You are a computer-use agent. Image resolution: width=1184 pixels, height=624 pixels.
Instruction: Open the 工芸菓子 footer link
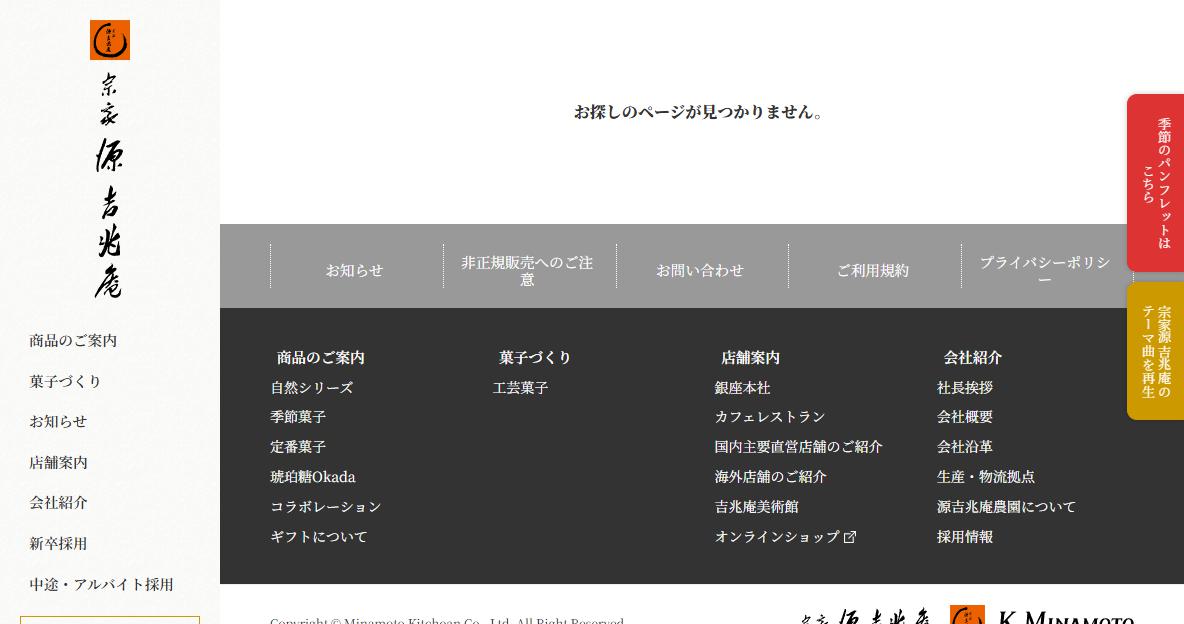tap(520, 388)
